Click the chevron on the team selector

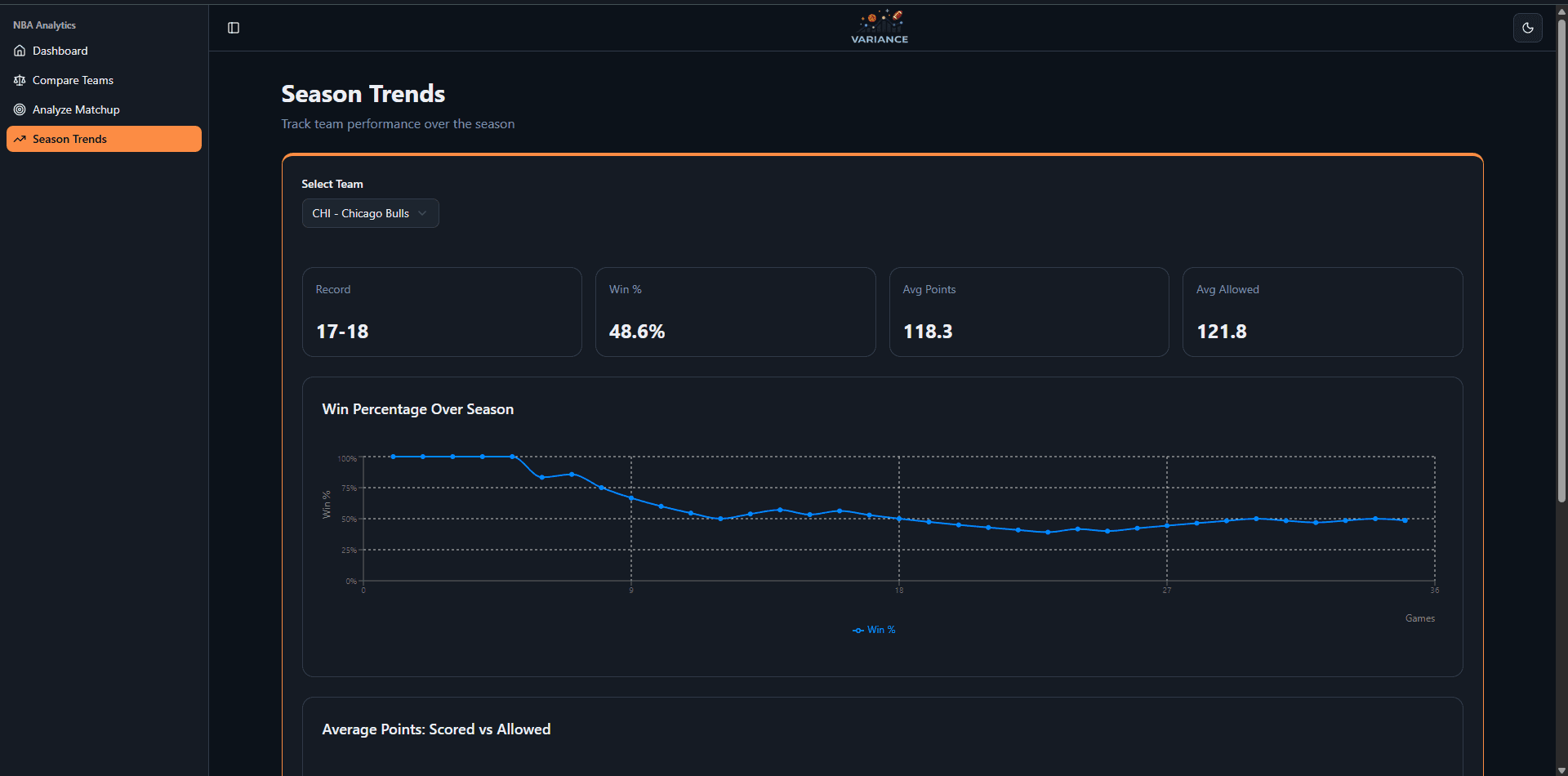[x=423, y=213]
